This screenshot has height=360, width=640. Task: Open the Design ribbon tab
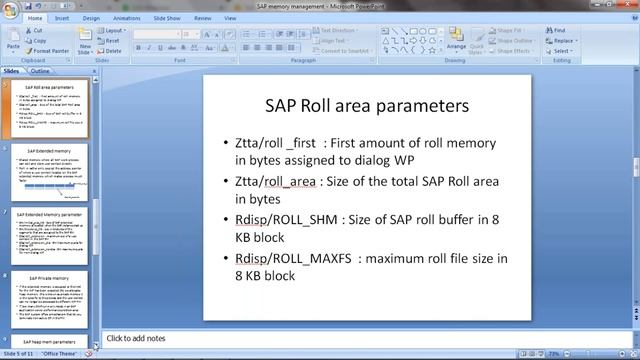pyautogui.click(x=91, y=18)
